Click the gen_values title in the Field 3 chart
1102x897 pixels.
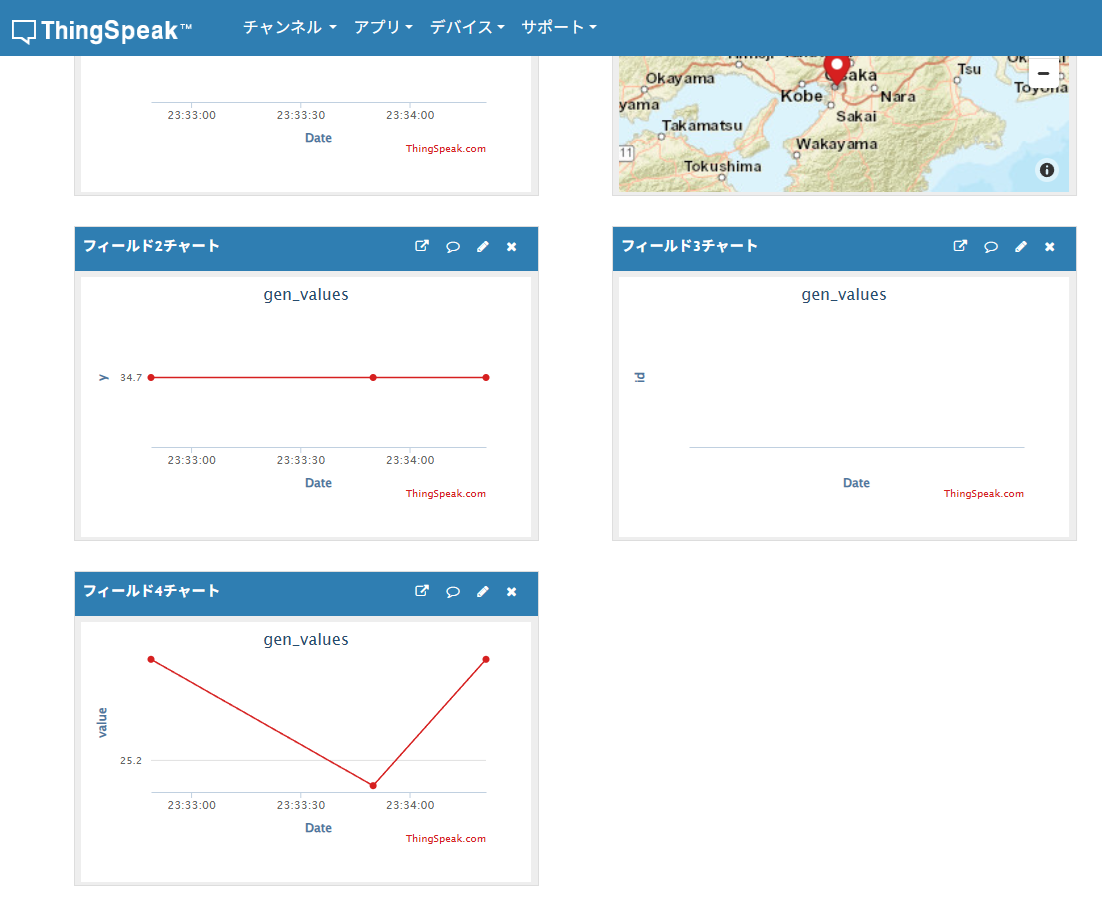tap(844, 295)
